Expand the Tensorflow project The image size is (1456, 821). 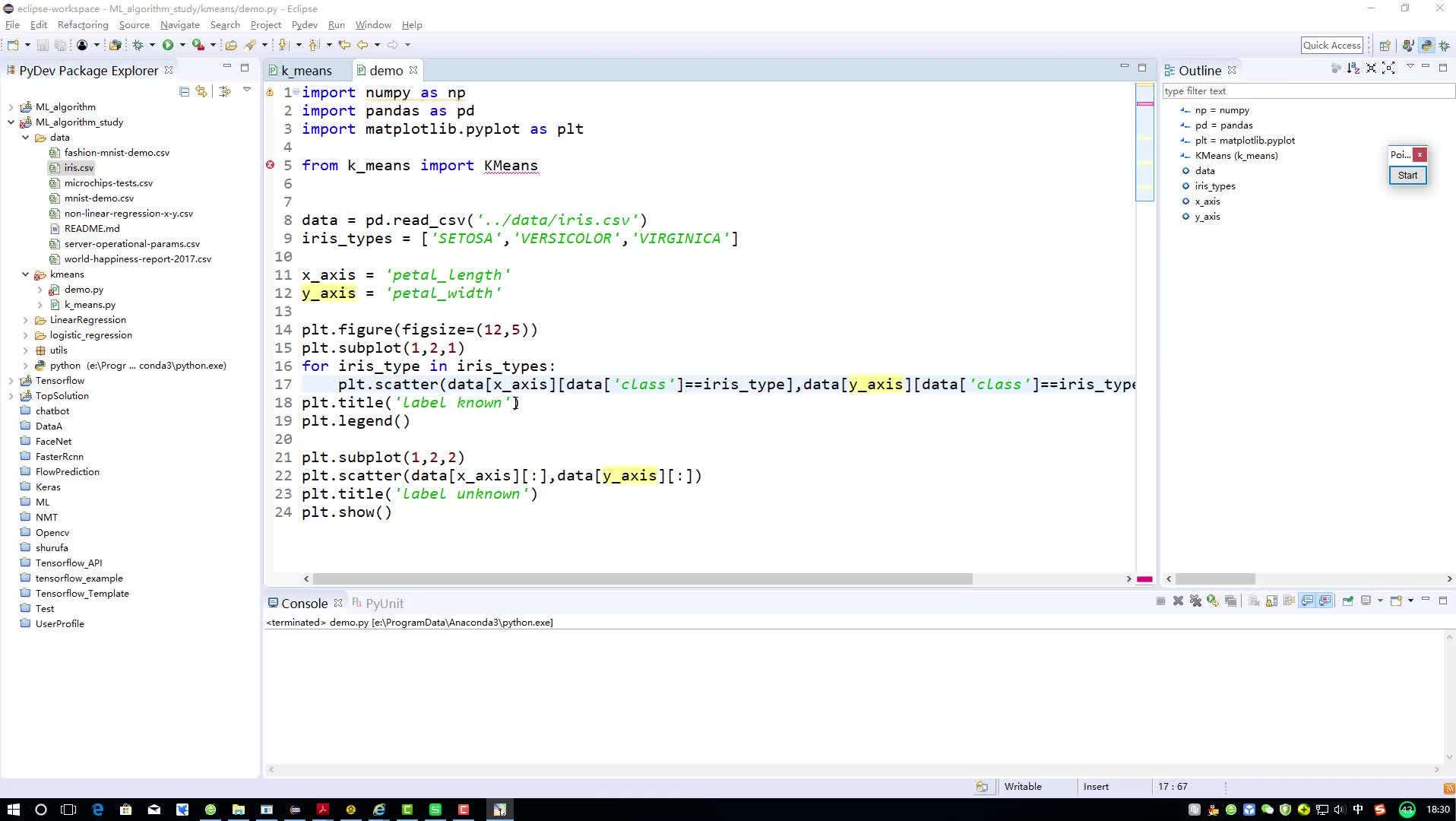click(11, 381)
